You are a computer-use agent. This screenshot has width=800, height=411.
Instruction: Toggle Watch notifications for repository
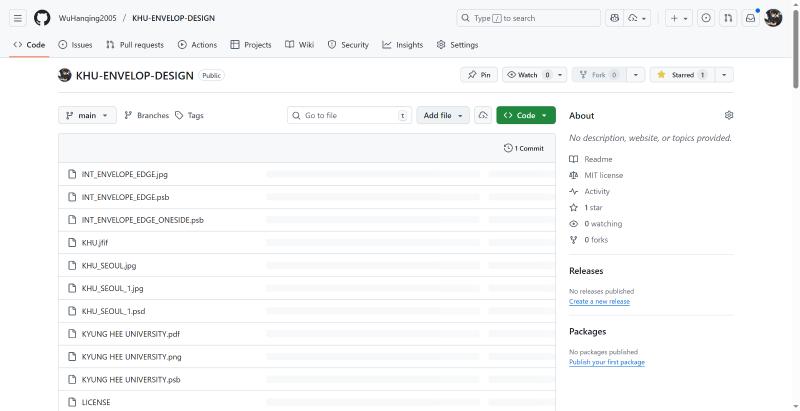527,75
